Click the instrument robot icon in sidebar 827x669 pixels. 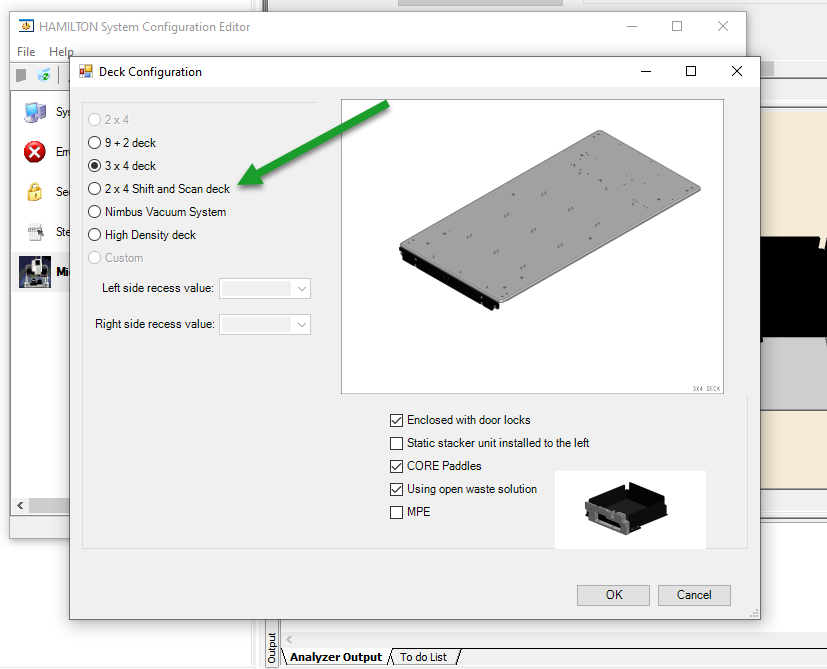pos(35,272)
